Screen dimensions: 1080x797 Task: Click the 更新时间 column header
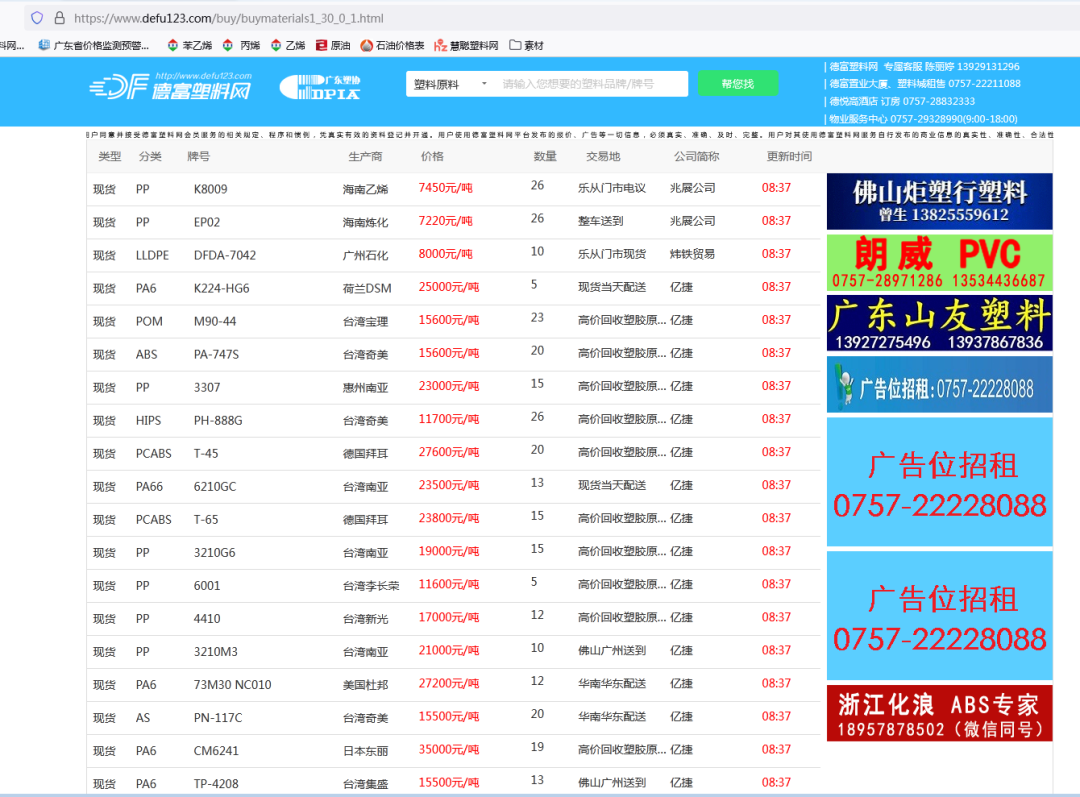[789, 156]
